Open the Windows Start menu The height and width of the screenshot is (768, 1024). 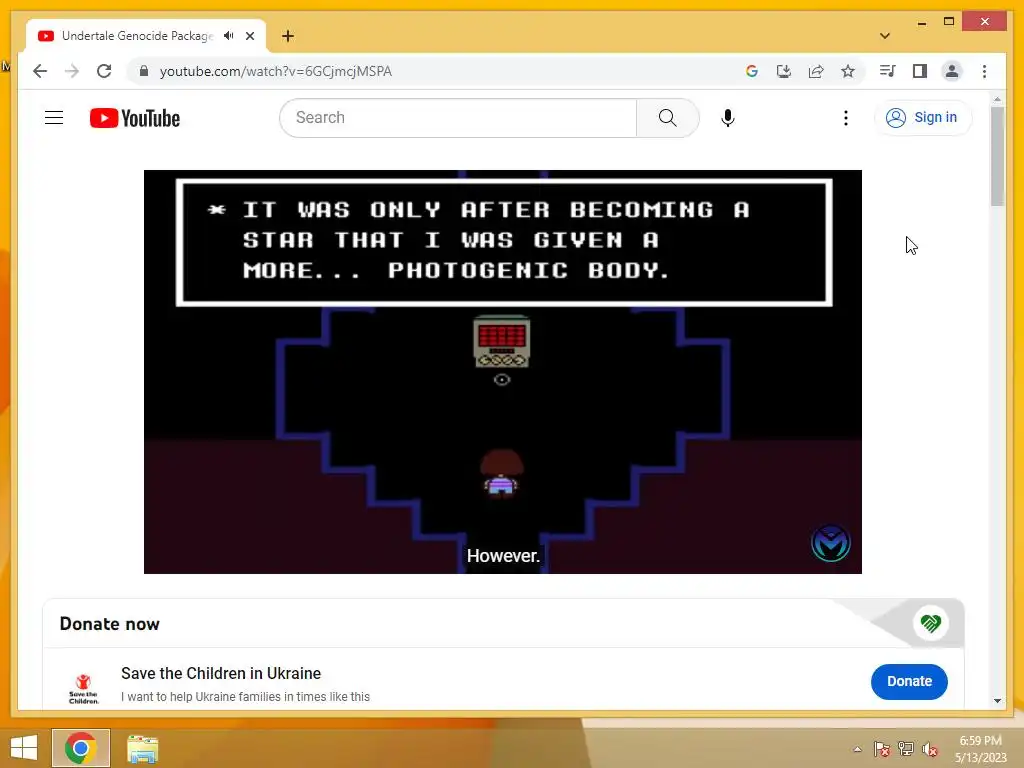point(24,748)
